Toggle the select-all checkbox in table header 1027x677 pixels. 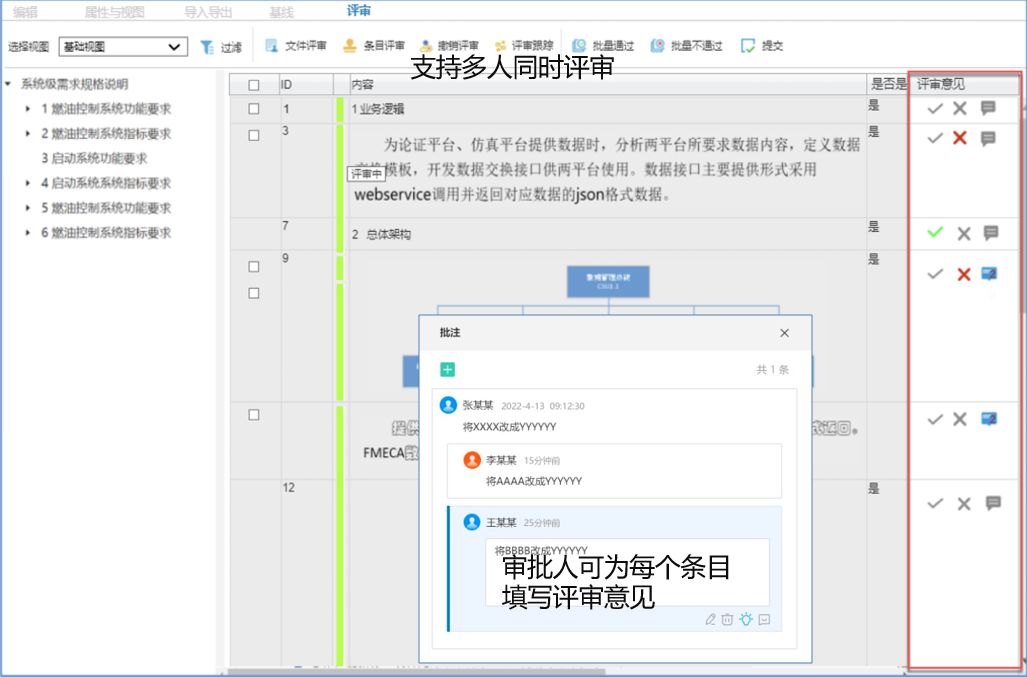pyautogui.click(x=254, y=85)
